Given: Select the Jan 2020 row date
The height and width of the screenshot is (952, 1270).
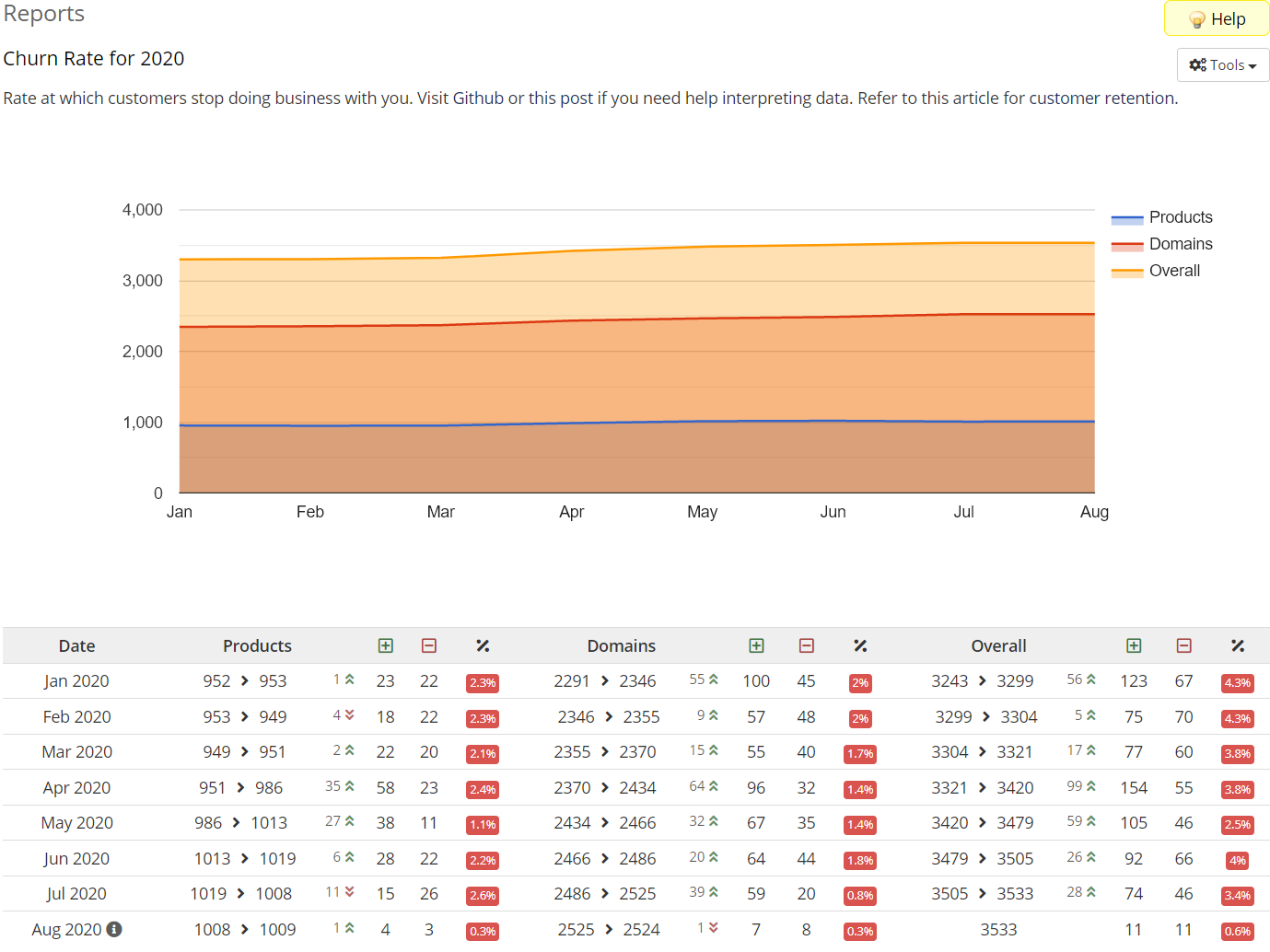Looking at the screenshot, I should (76, 681).
